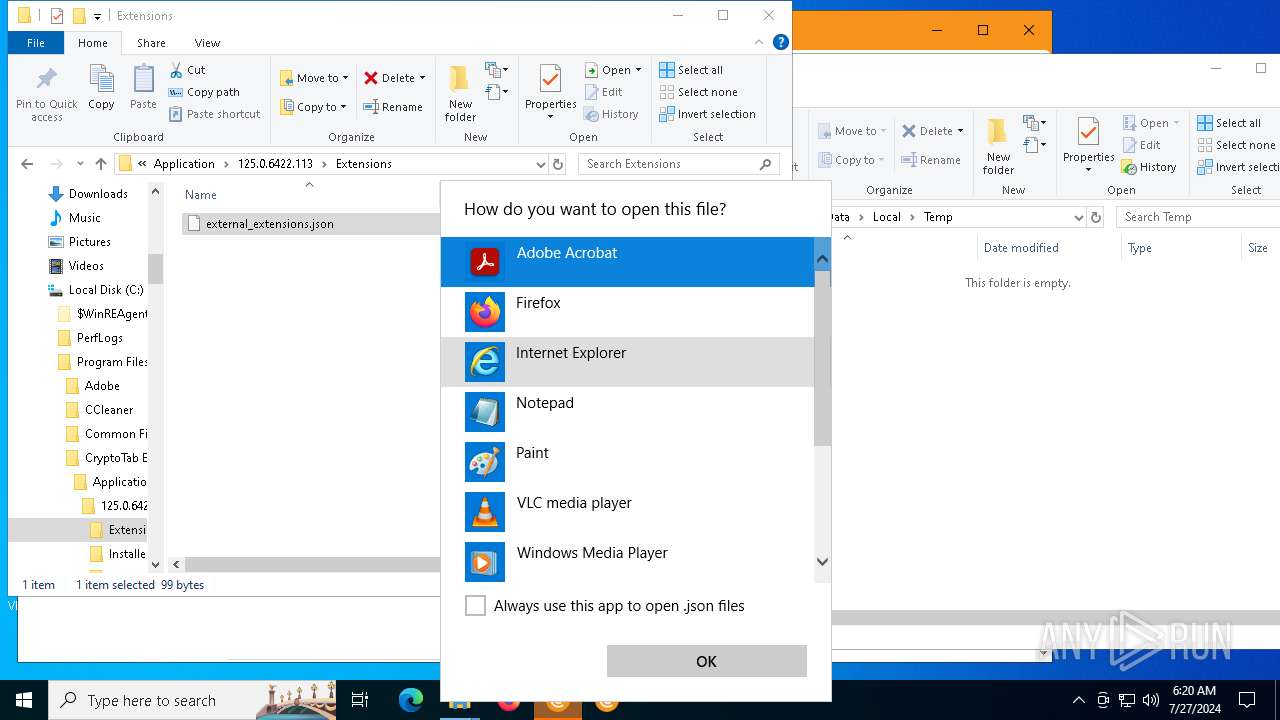Click New folder in the Temp window
1280x720 pixels.
click(998, 145)
